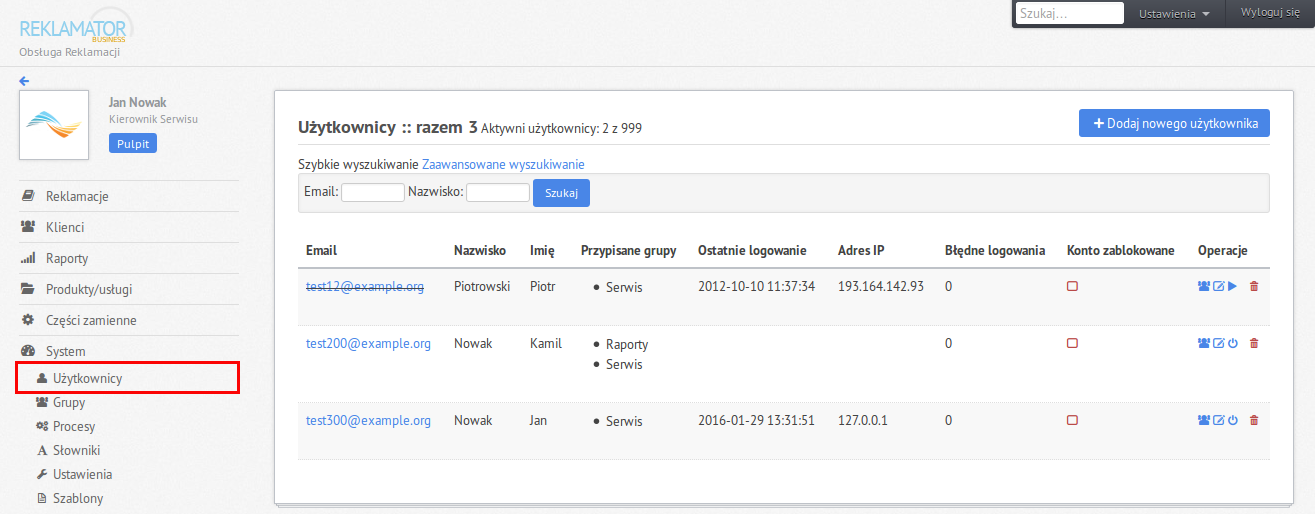Edit user test200@example.org via pencil icon
1315x514 pixels.
[x=1219, y=343]
